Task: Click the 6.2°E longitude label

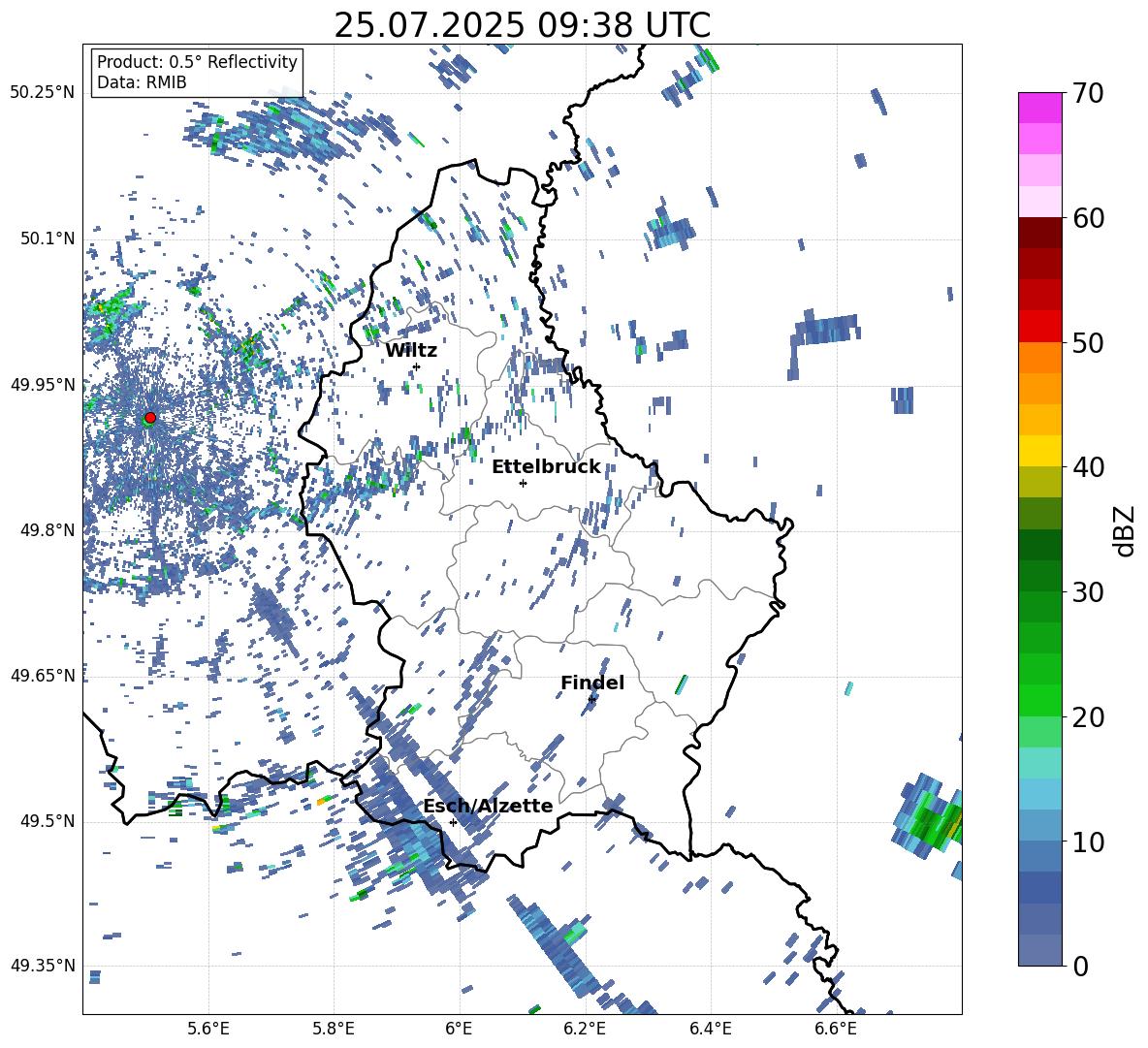Action: (x=585, y=1029)
